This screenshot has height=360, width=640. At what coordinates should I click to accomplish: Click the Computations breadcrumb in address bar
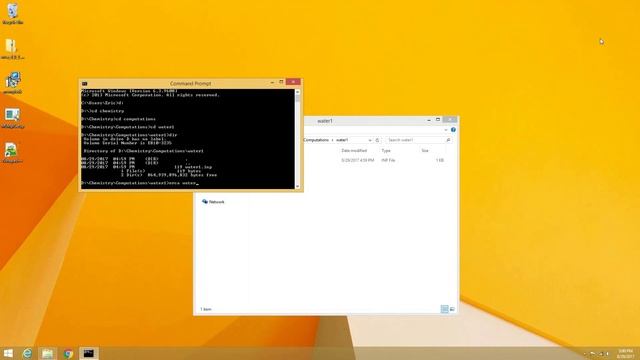(316, 140)
